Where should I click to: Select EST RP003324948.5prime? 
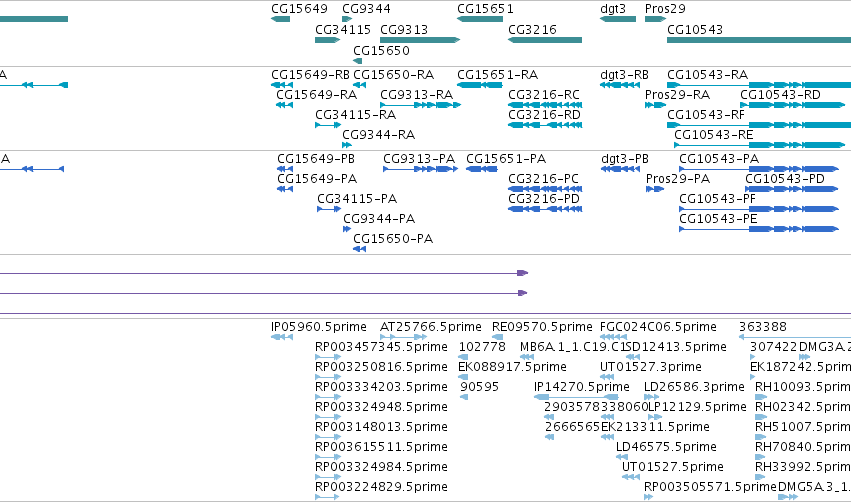click(328, 417)
